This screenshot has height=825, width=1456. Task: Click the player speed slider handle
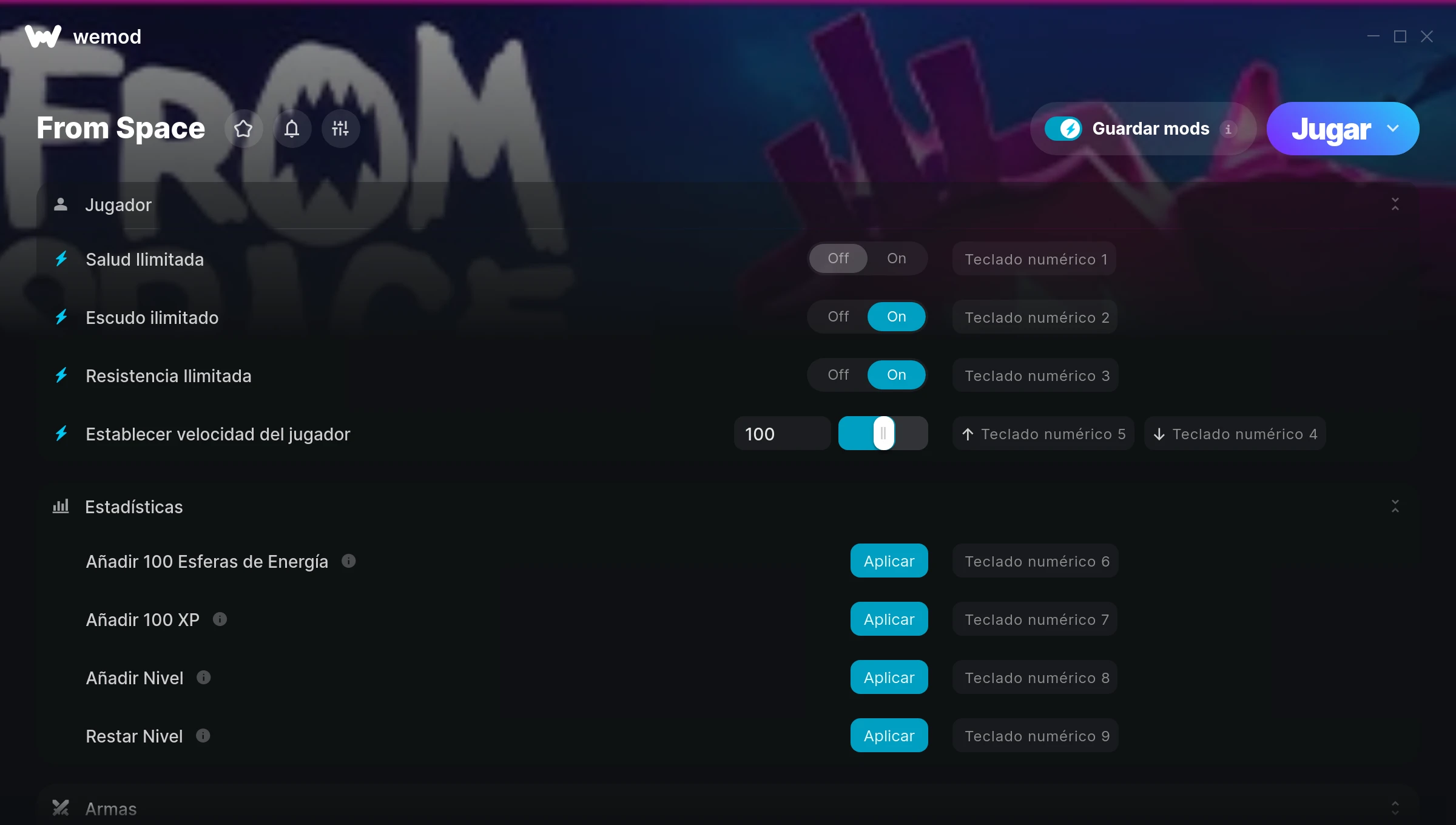[884, 433]
